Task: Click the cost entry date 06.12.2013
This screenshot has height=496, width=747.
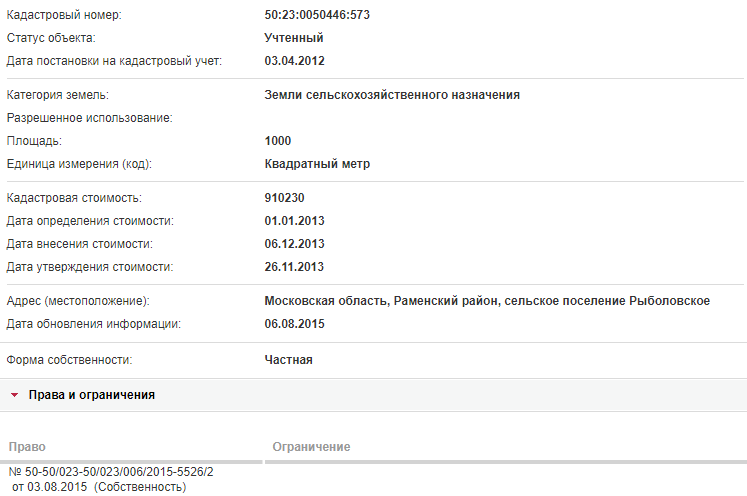Action: pyautogui.click(x=294, y=244)
